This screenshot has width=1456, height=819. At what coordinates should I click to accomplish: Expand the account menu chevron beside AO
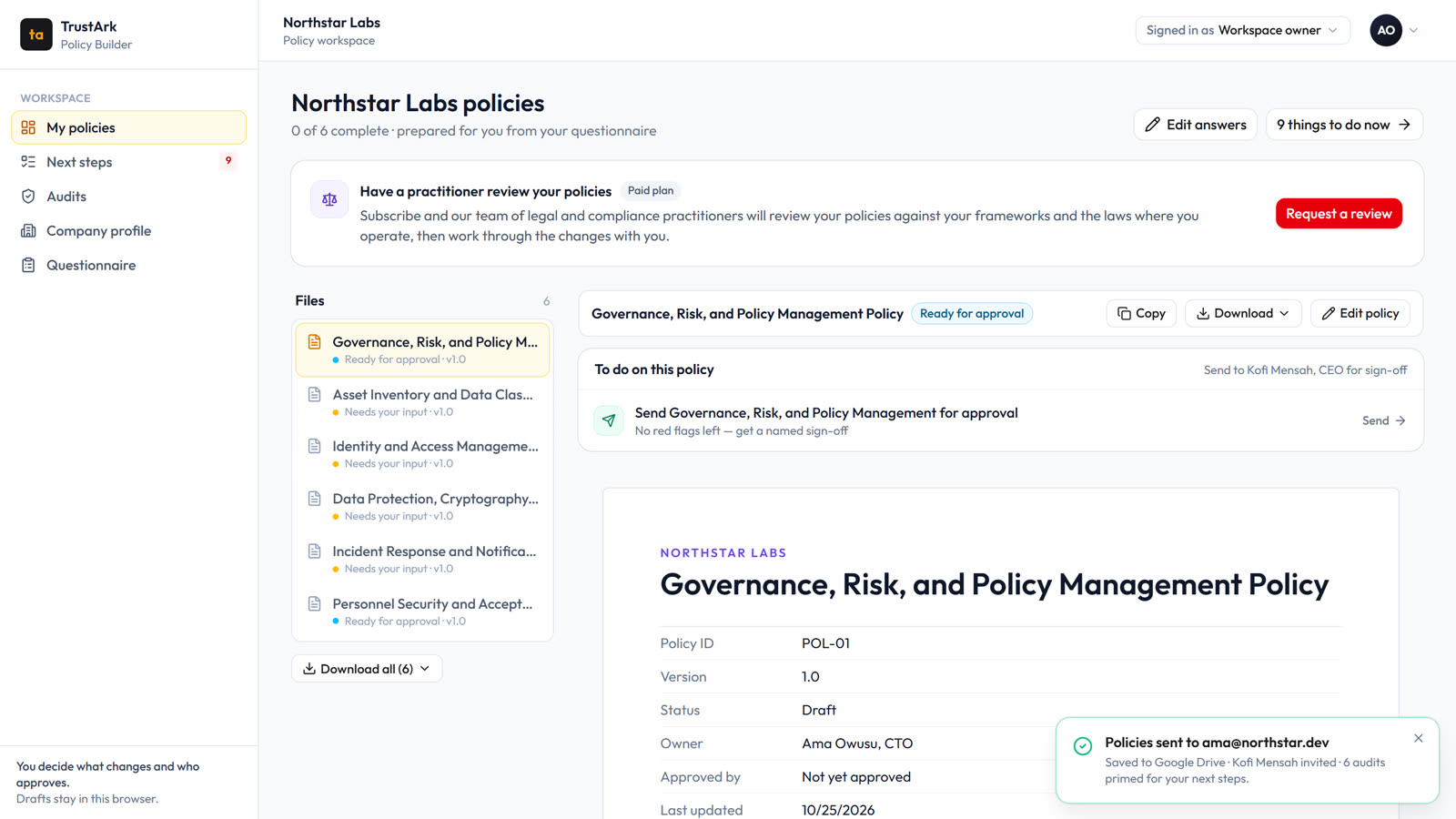pos(1413,30)
